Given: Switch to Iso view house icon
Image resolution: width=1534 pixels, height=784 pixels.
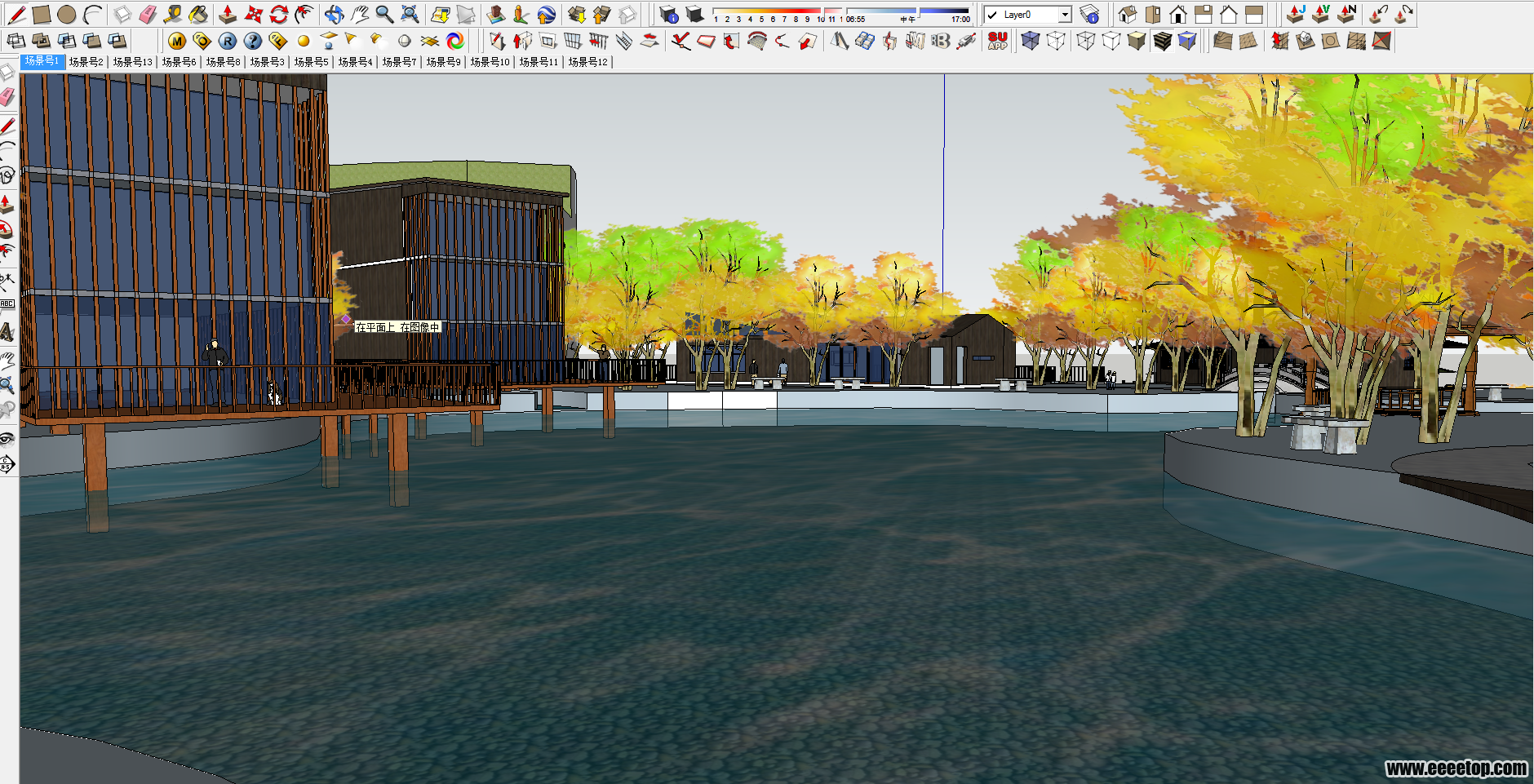Looking at the screenshot, I should coord(1128,15).
